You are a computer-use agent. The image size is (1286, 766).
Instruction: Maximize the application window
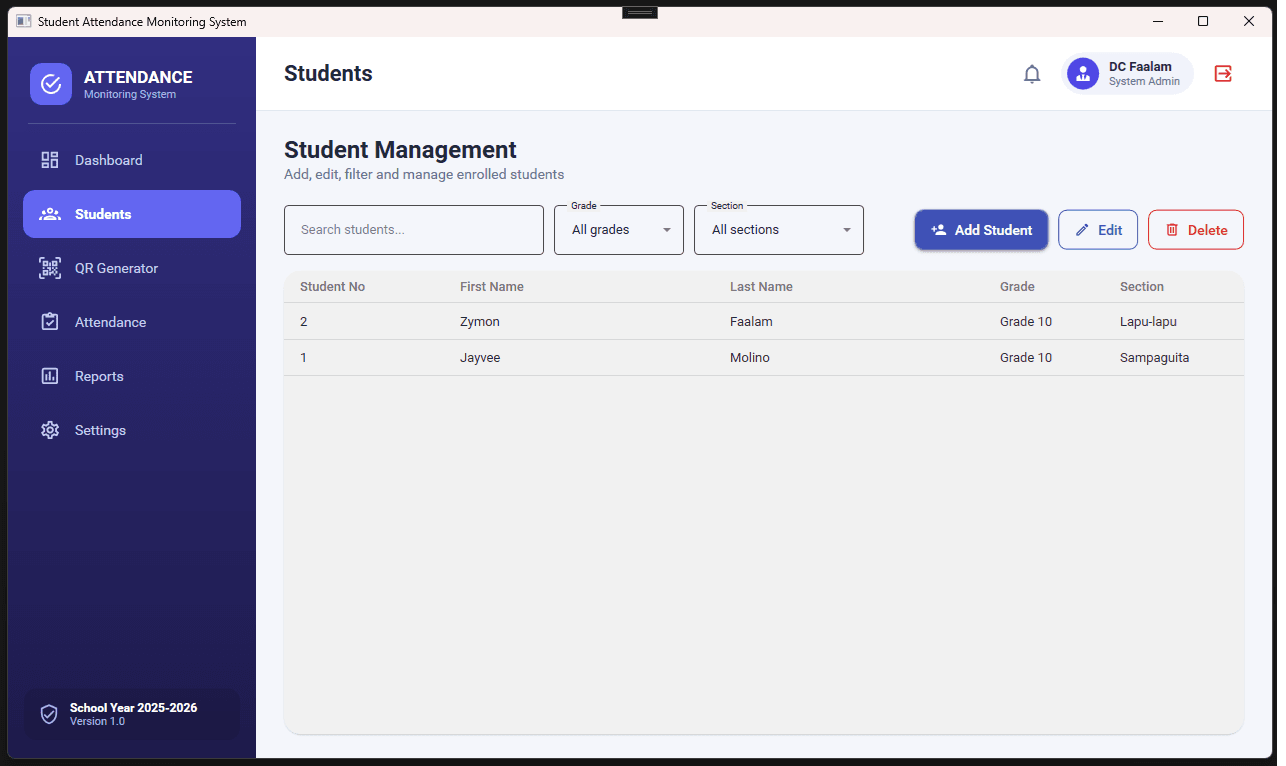[1203, 21]
